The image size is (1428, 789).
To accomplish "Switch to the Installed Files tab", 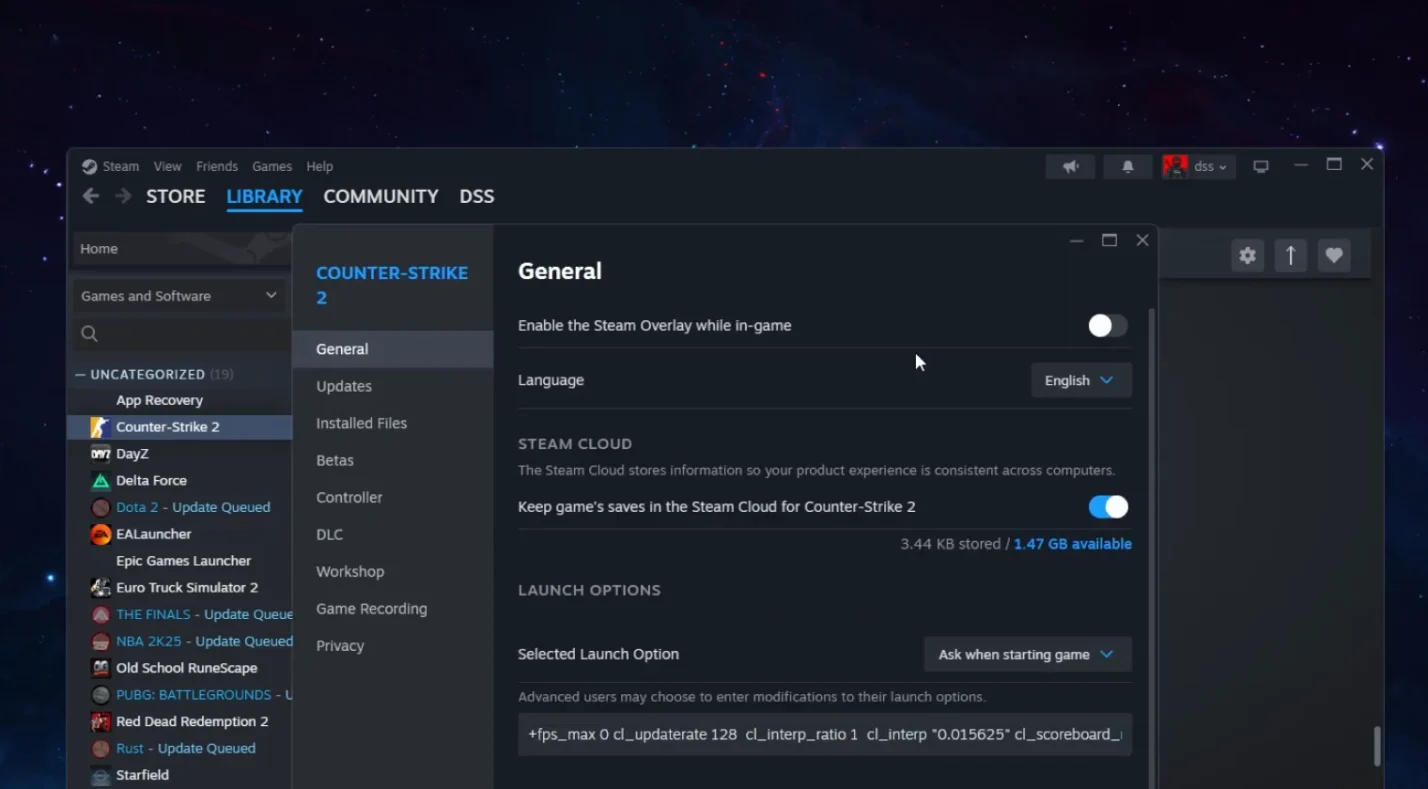I will (361, 424).
